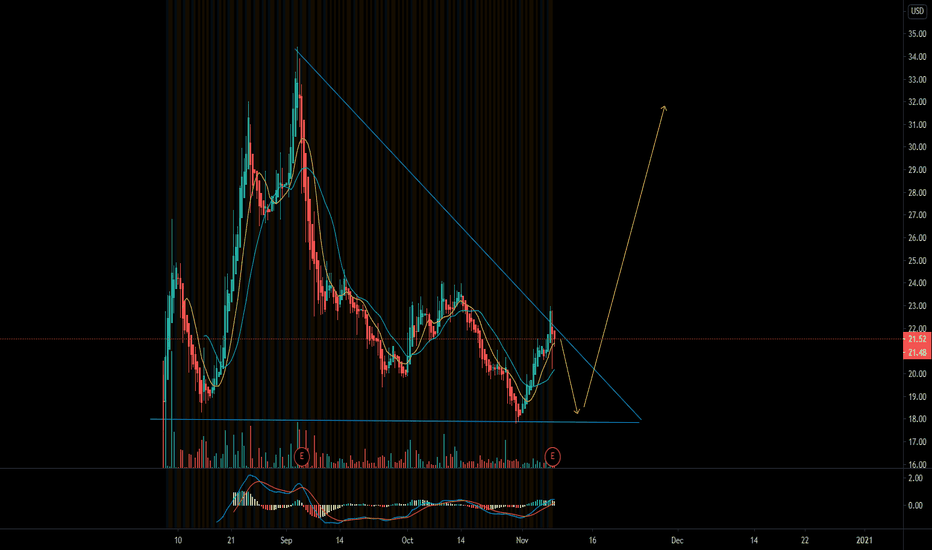Click the 2021 date label
The image size is (932, 550).
coord(864,540)
